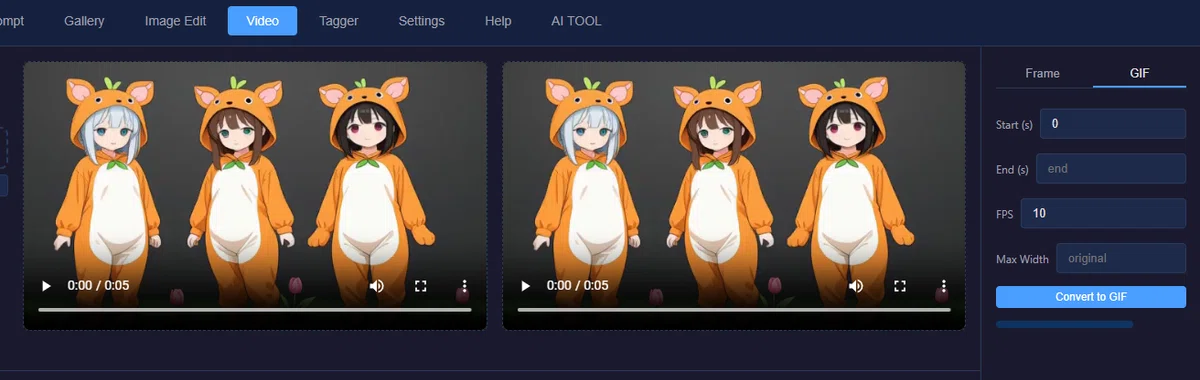This screenshot has width=1200, height=380.
Task: Mute the left video's volume
Action: tap(376, 286)
